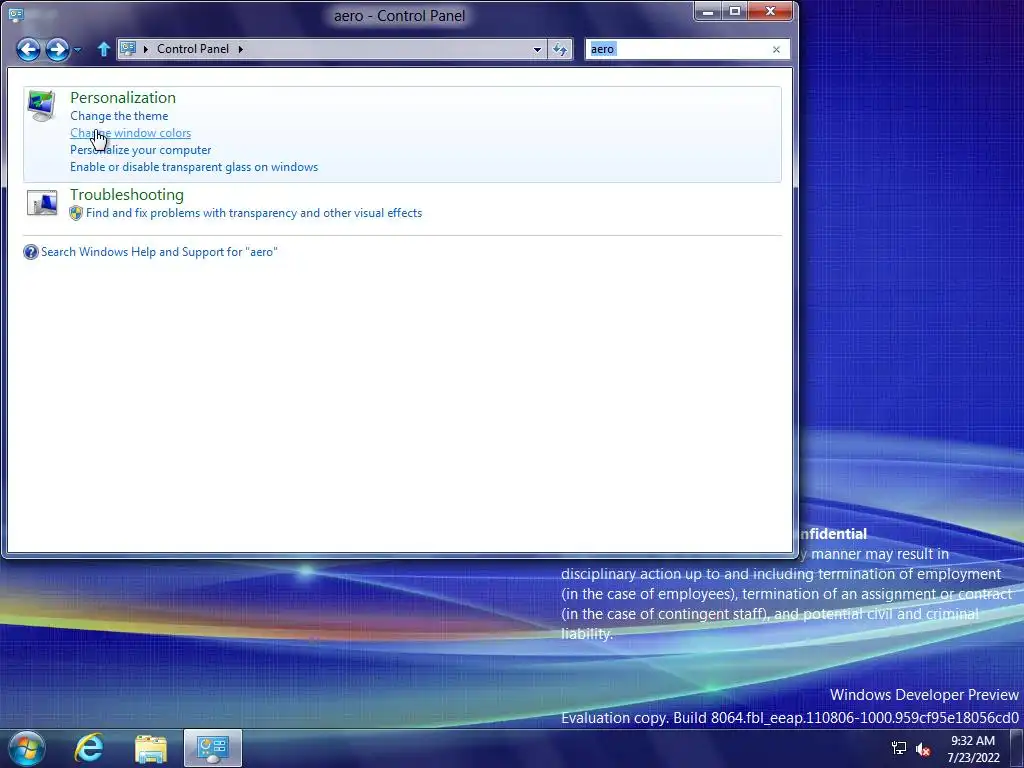1024x768 pixels.
Task: Expand the arrow after Control Panel breadcrumb
Action: [x=240, y=49]
